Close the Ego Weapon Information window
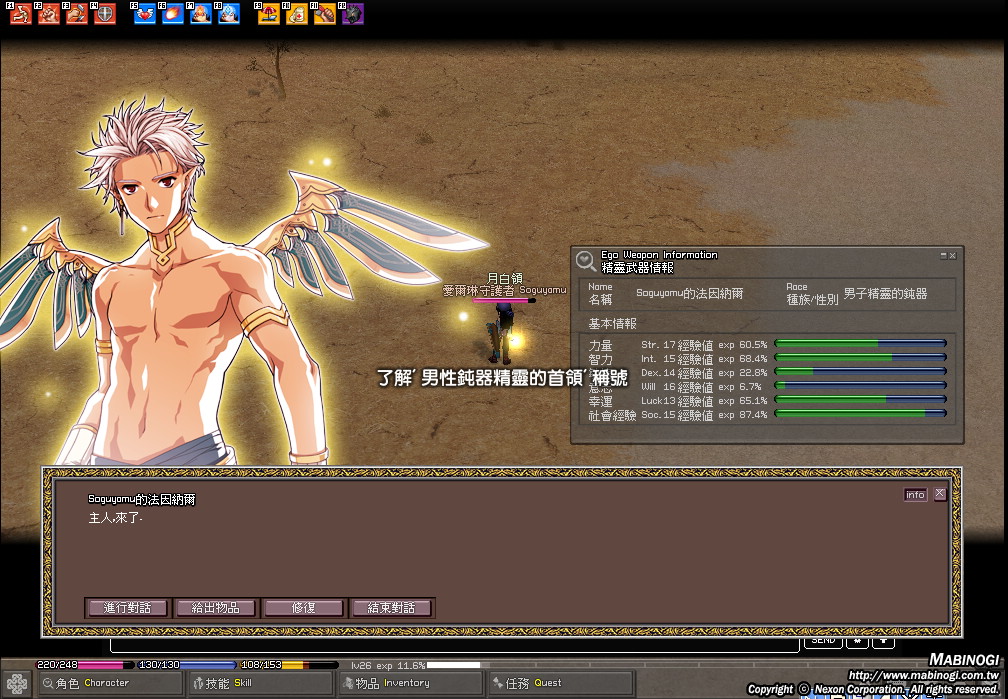Viewport: 1008px width, 699px height. pyautogui.click(x=953, y=255)
